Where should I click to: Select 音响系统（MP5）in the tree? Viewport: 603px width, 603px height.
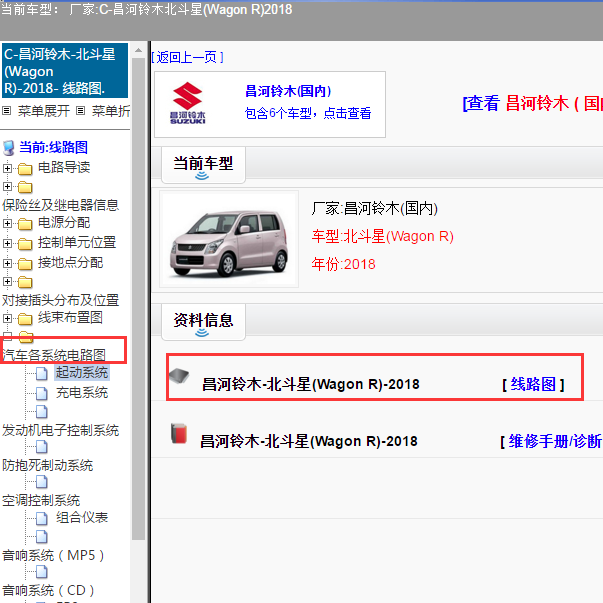(53, 555)
